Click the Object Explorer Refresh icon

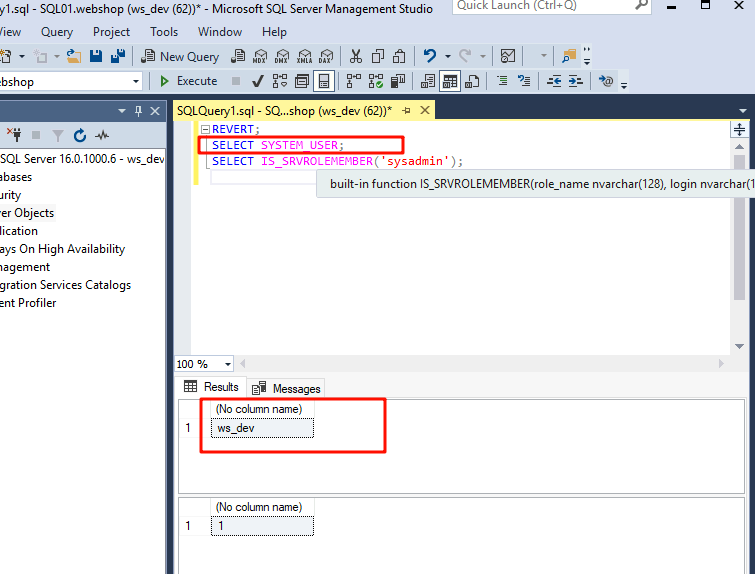click(x=80, y=135)
